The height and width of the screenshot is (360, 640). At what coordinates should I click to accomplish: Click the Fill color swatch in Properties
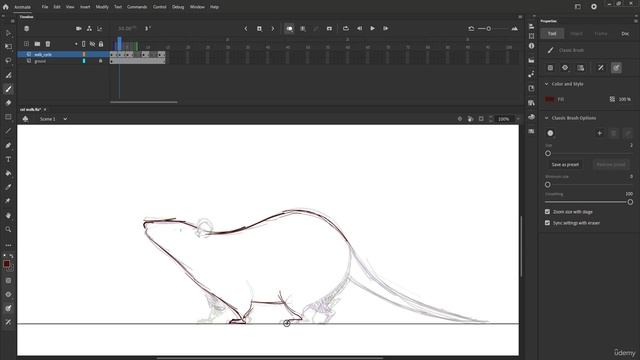[x=549, y=99]
